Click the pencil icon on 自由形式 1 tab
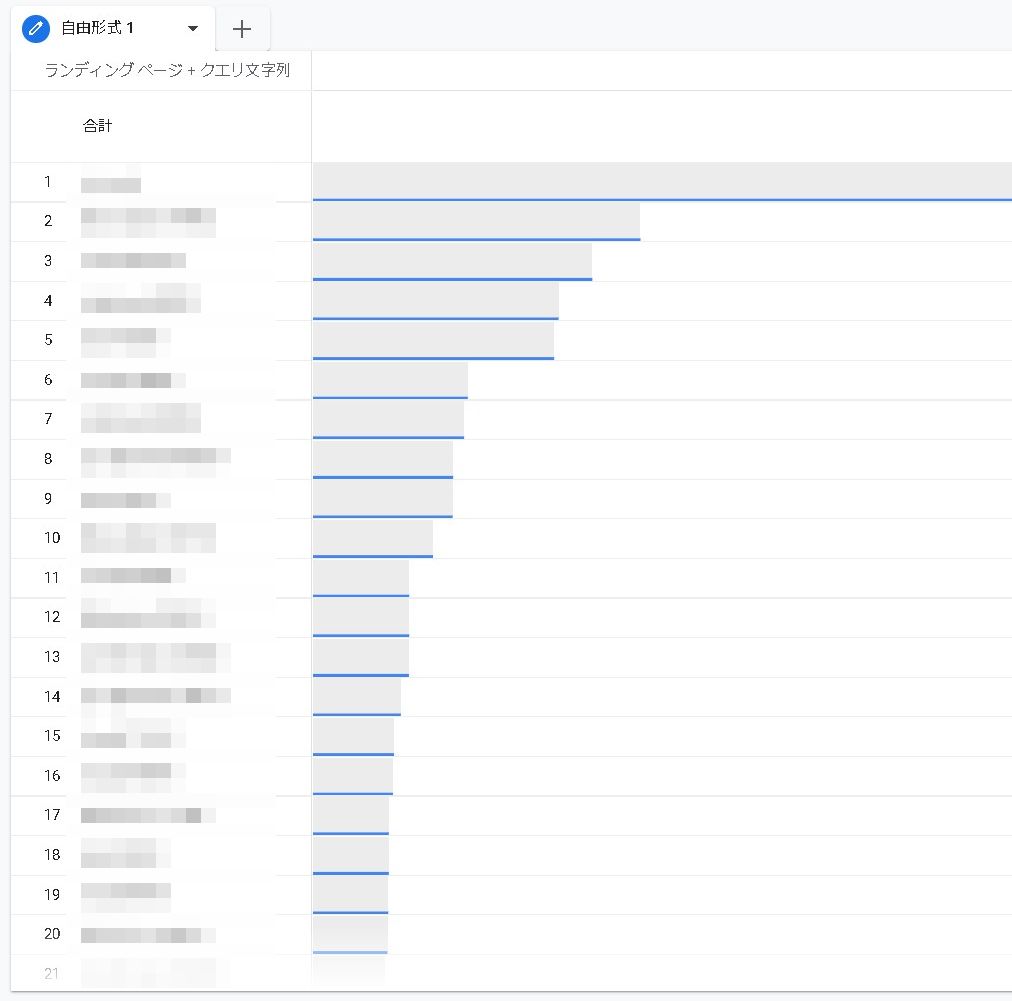Image resolution: width=1012 pixels, height=1001 pixels. (x=36, y=28)
